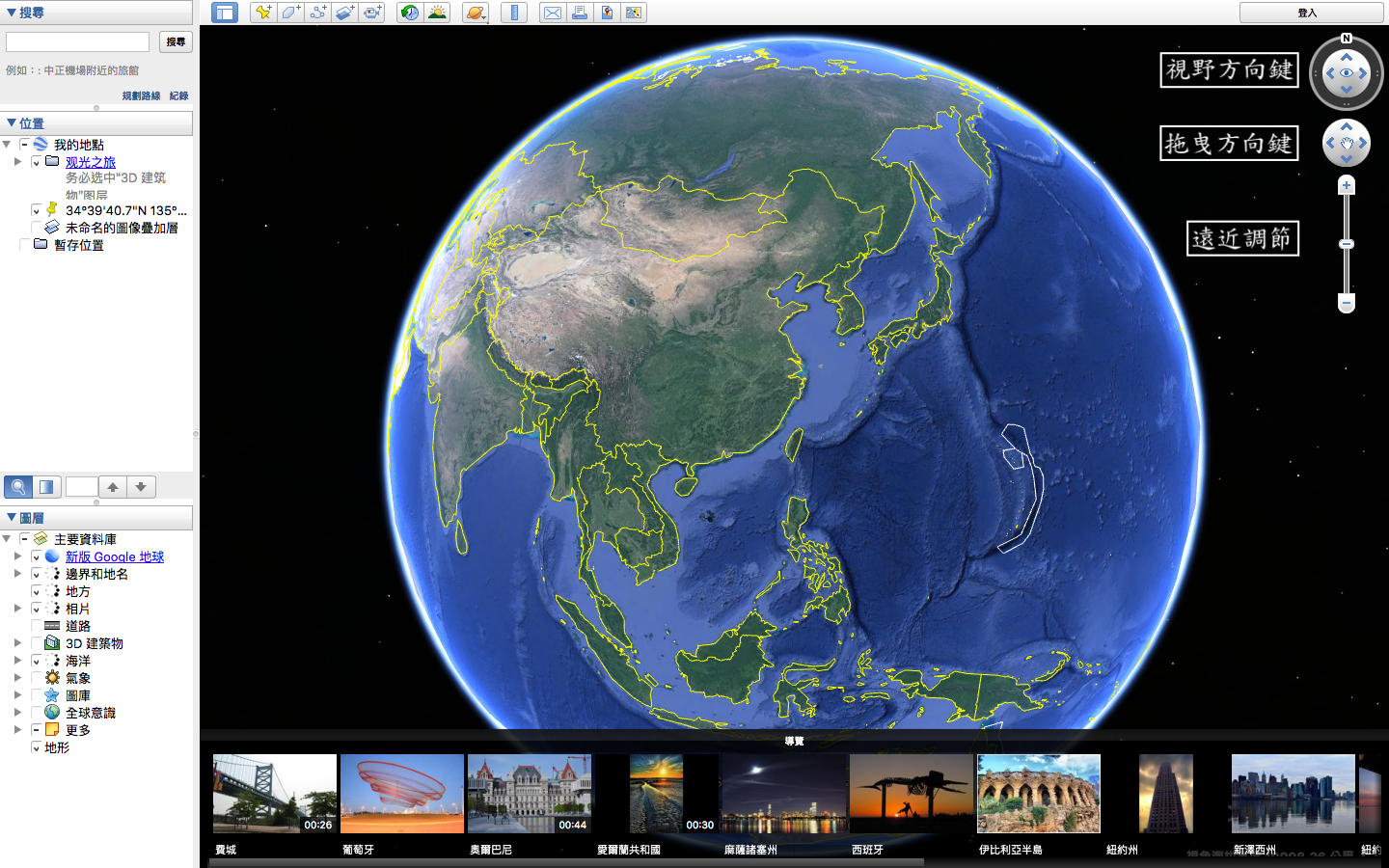Open the 紀錄 history link
This screenshot has width=1389, height=868.
click(x=178, y=95)
